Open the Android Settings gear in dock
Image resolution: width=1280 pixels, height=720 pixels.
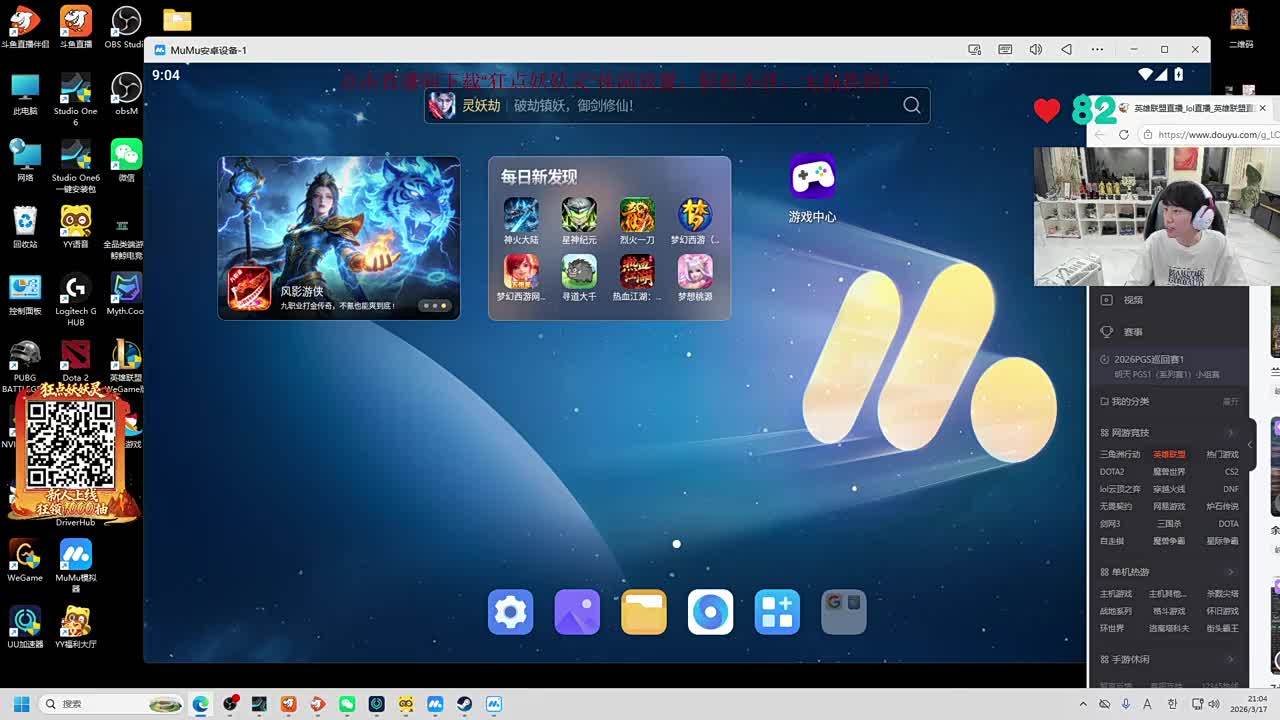(510, 612)
